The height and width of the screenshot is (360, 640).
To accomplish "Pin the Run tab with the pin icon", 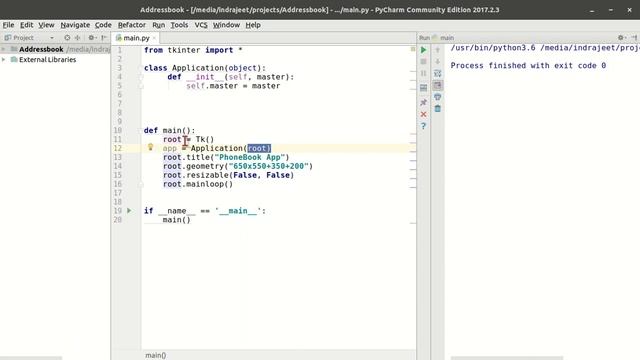I will [x=423, y=102].
